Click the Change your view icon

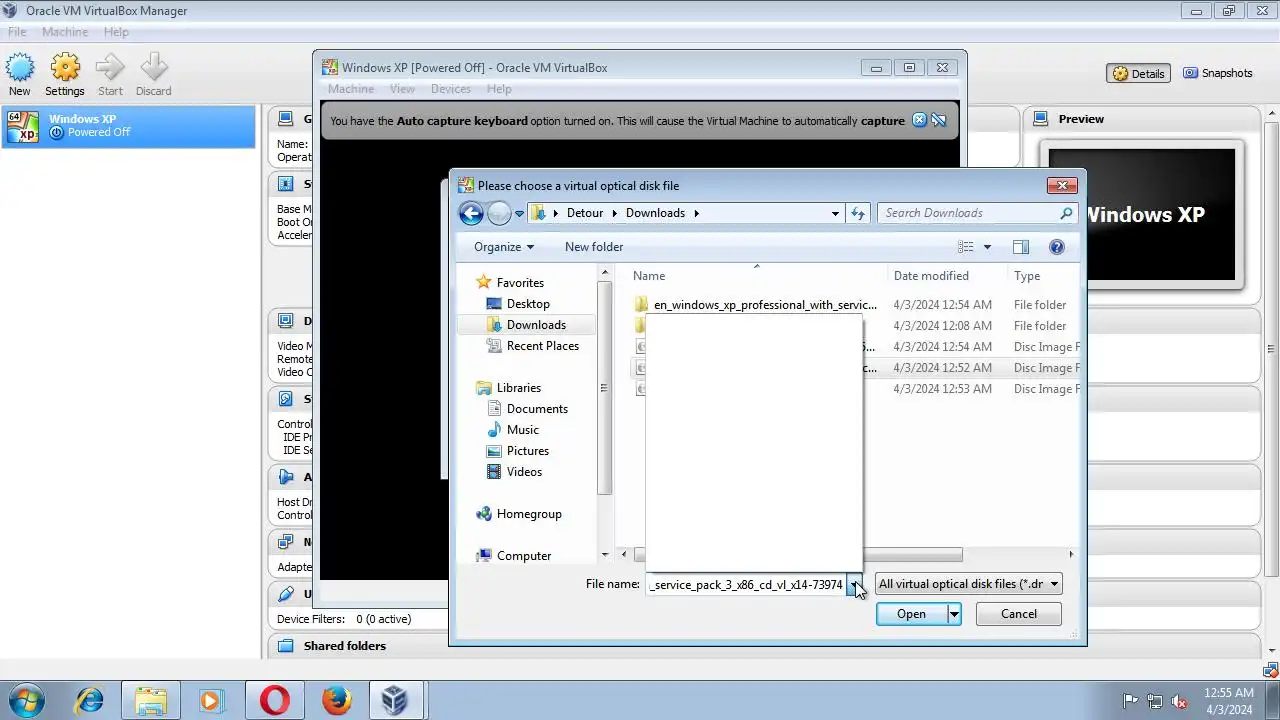pyautogui.click(x=965, y=247)
